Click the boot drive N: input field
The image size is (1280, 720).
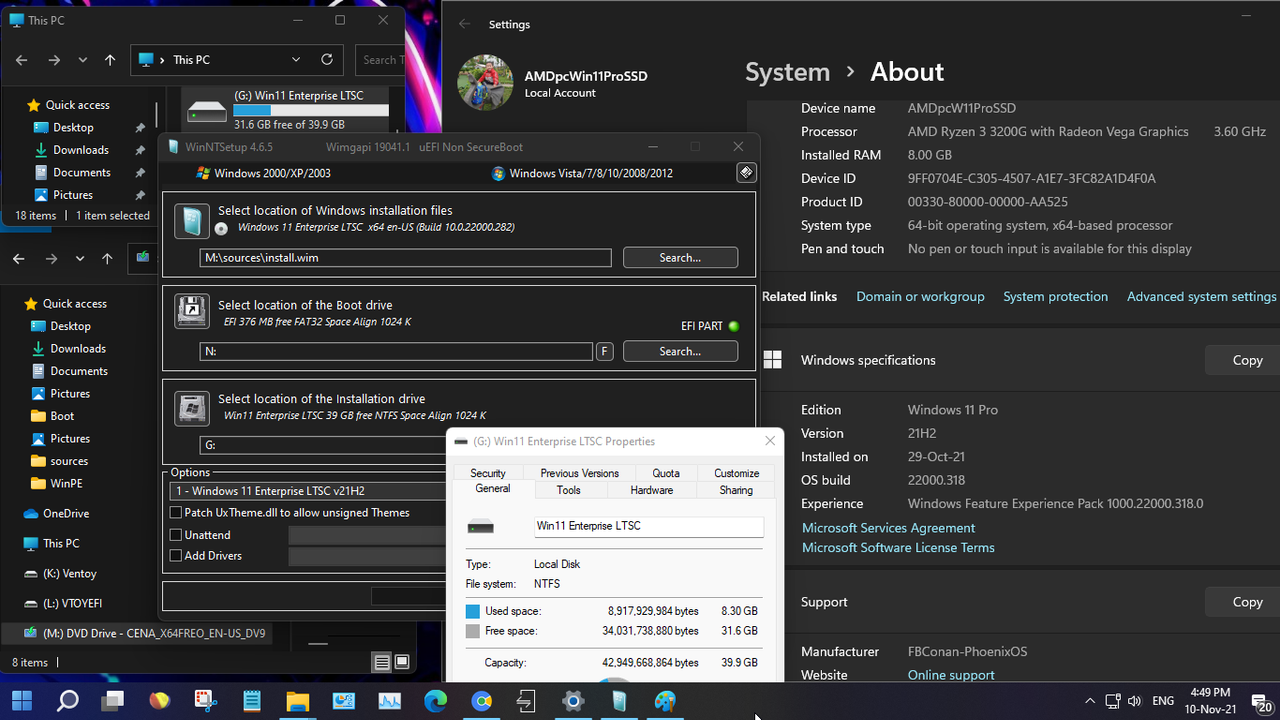pyautogui.click(x=396, y=351)
